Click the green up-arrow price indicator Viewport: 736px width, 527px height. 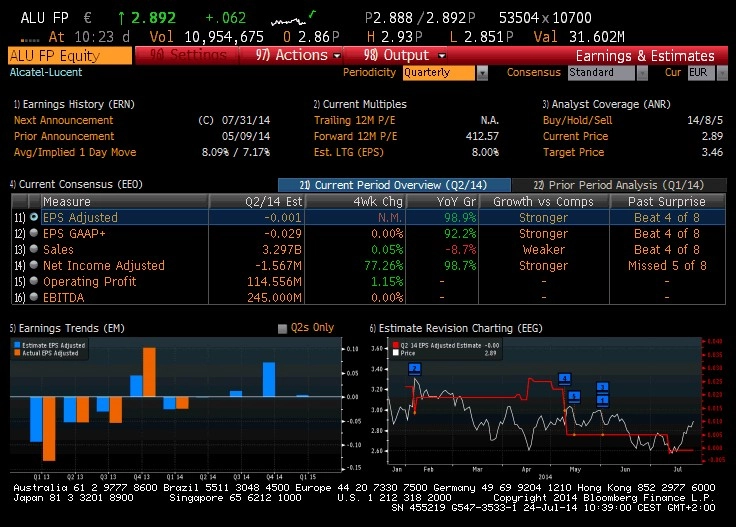(x=122, y=18)
